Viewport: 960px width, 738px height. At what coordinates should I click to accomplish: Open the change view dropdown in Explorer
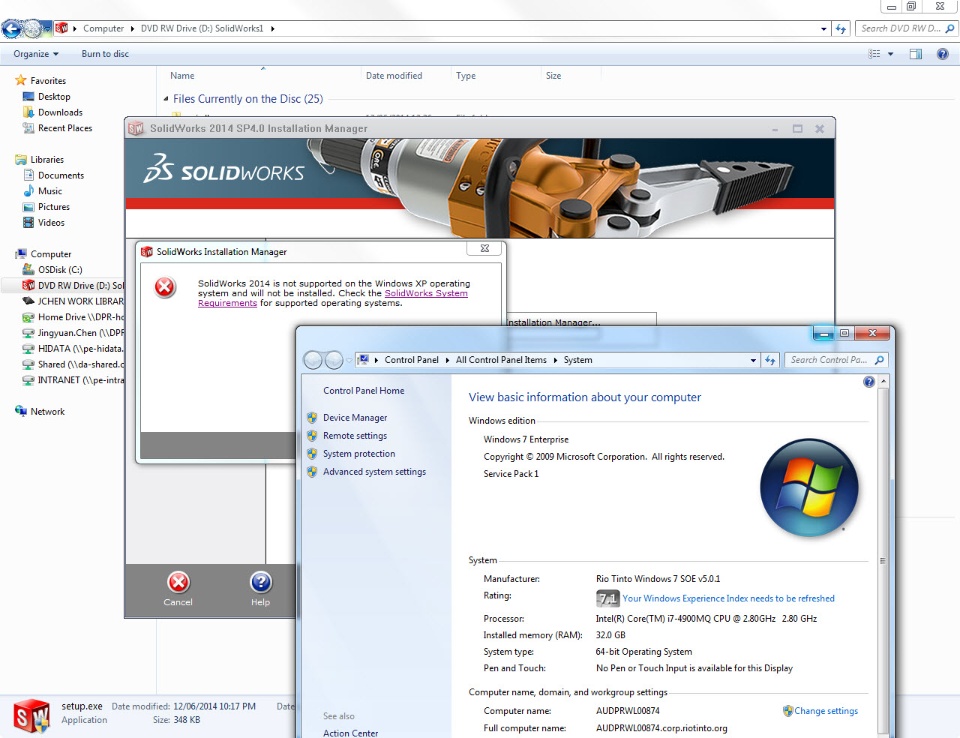891,54
